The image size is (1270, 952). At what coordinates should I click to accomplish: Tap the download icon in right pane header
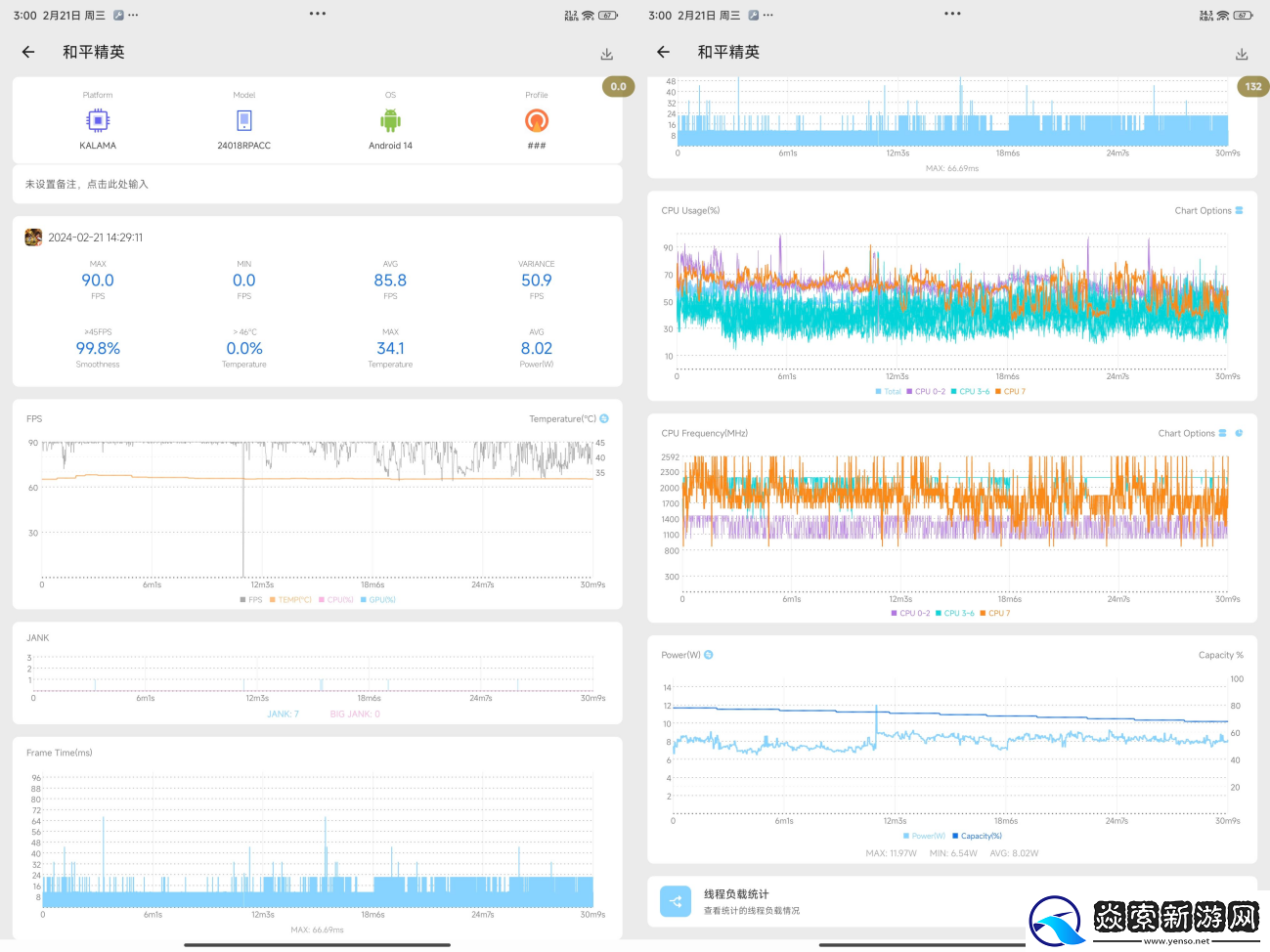1241,54
